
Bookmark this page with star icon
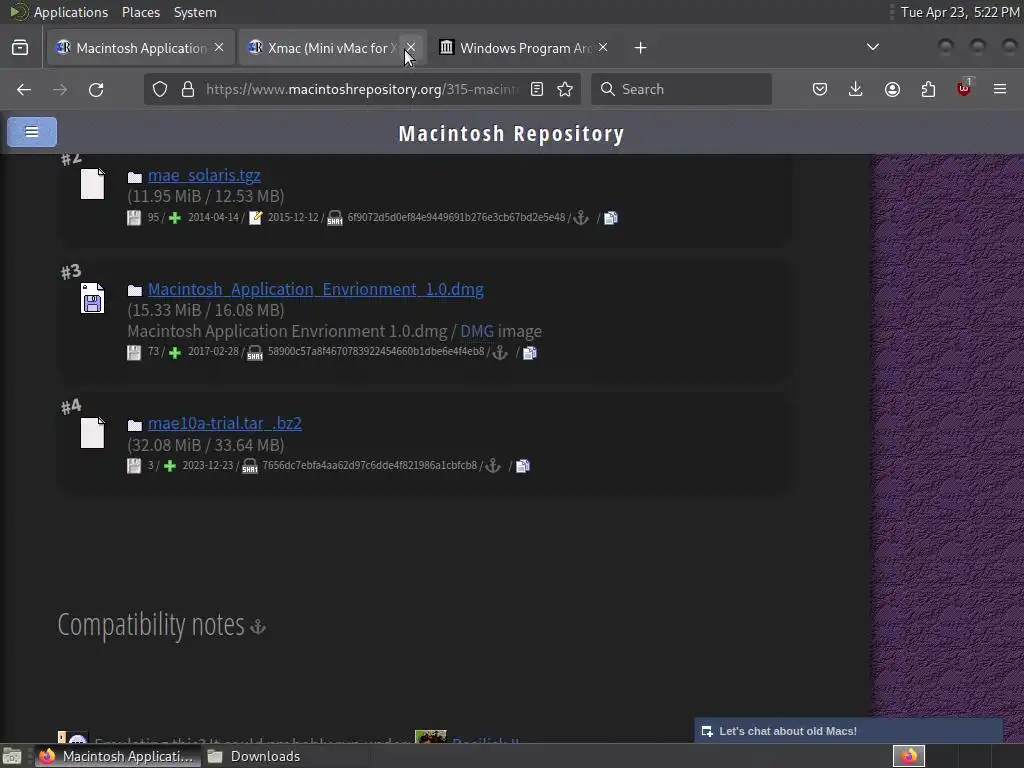pyautogui.click(x=565, y=89)
